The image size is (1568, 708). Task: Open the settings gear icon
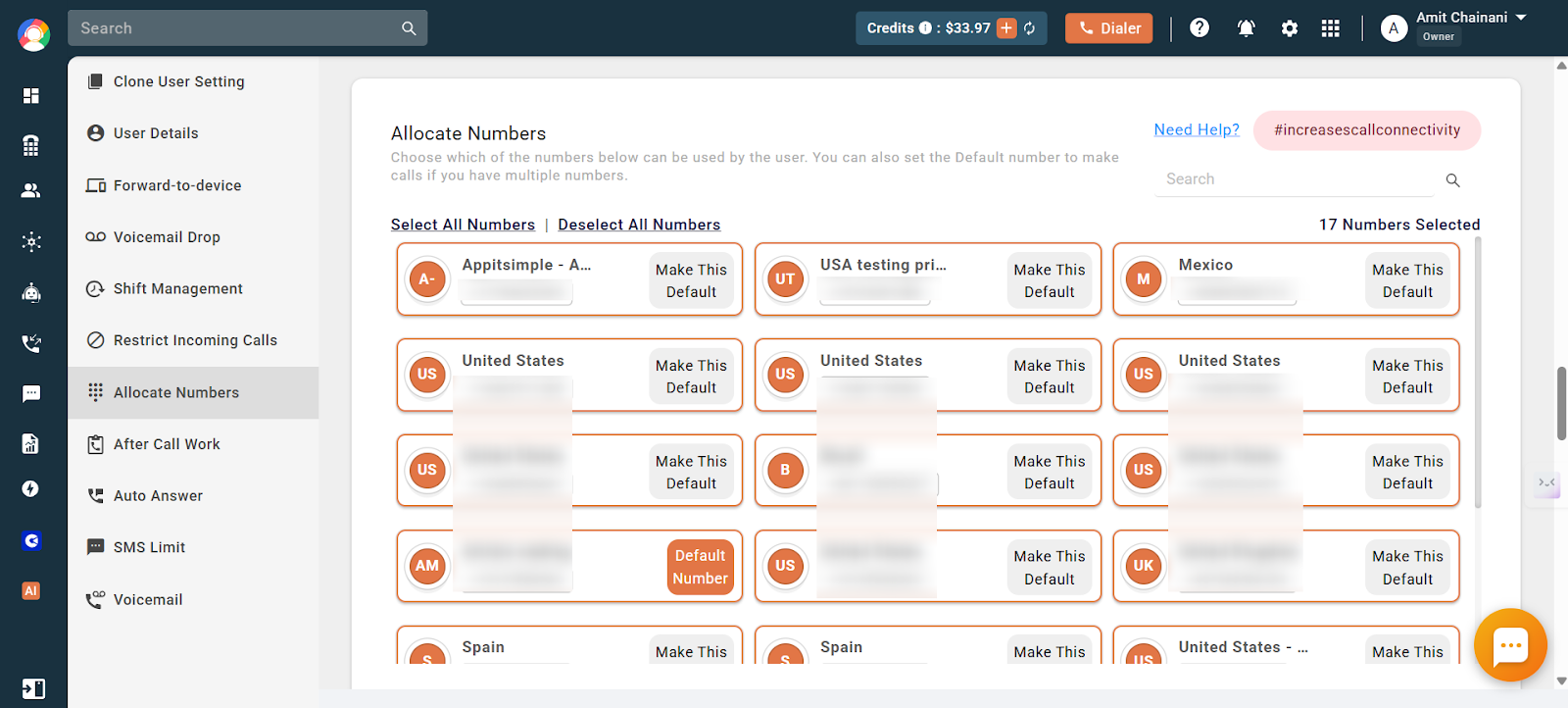[x=1290, y=28]
